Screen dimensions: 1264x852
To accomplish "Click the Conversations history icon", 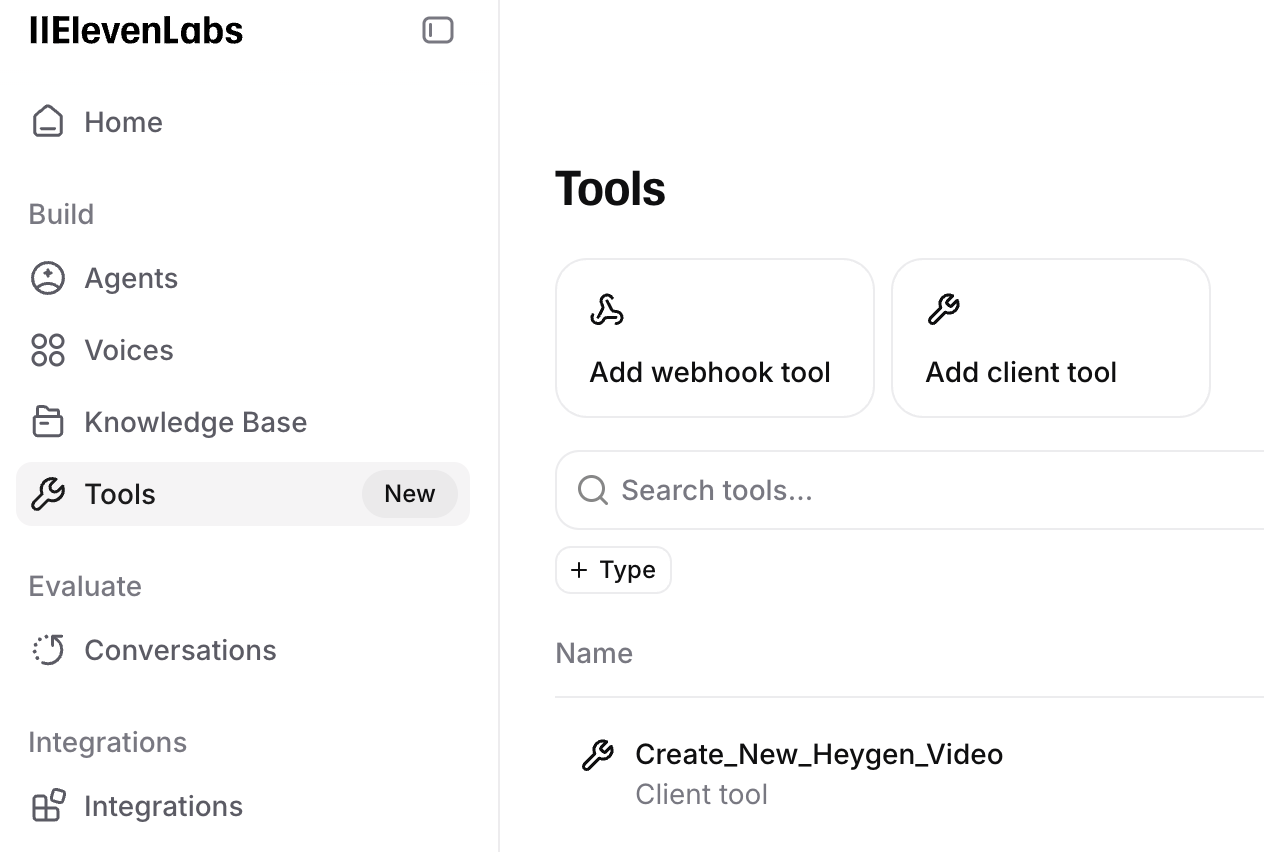I will pyautogui.click(x=47, y=649).
